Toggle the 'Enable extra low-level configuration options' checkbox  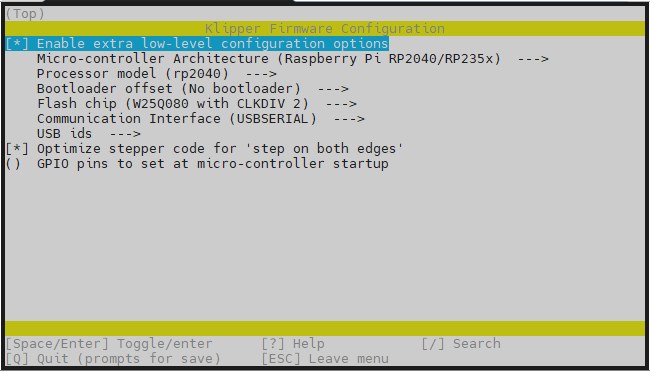(x=17, y=44)
